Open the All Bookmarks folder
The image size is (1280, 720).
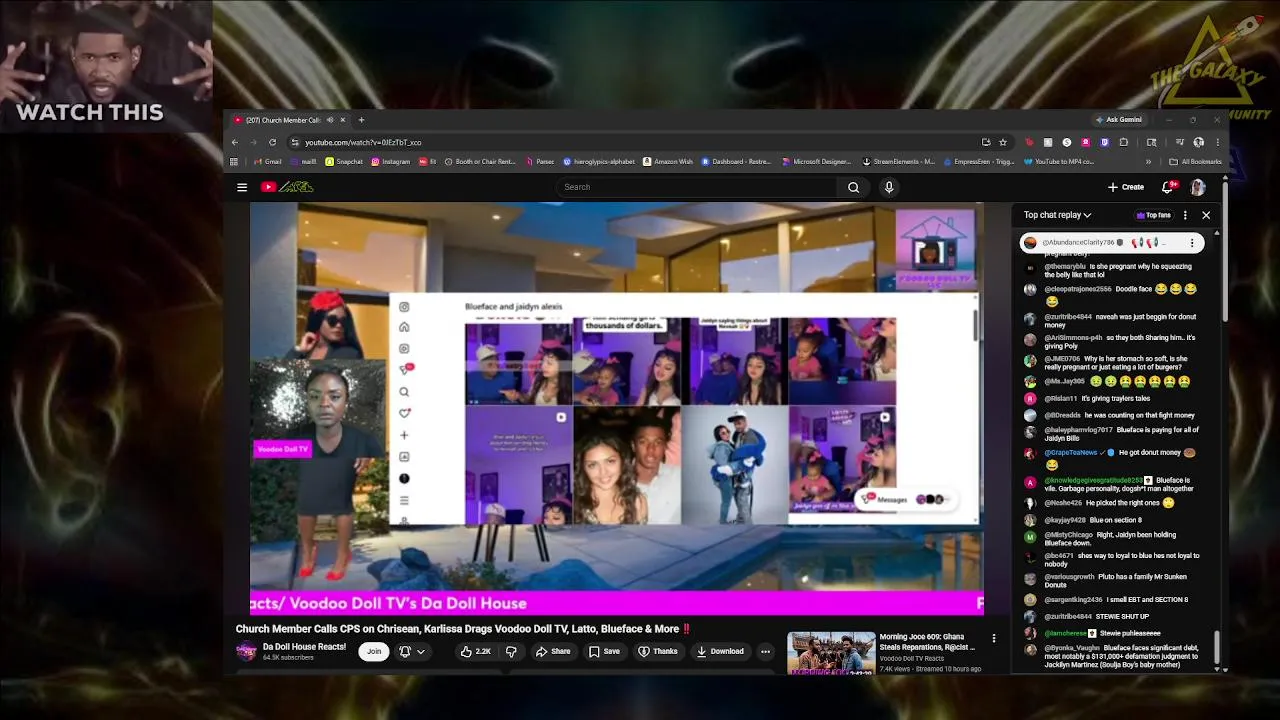click(1195, 161)
